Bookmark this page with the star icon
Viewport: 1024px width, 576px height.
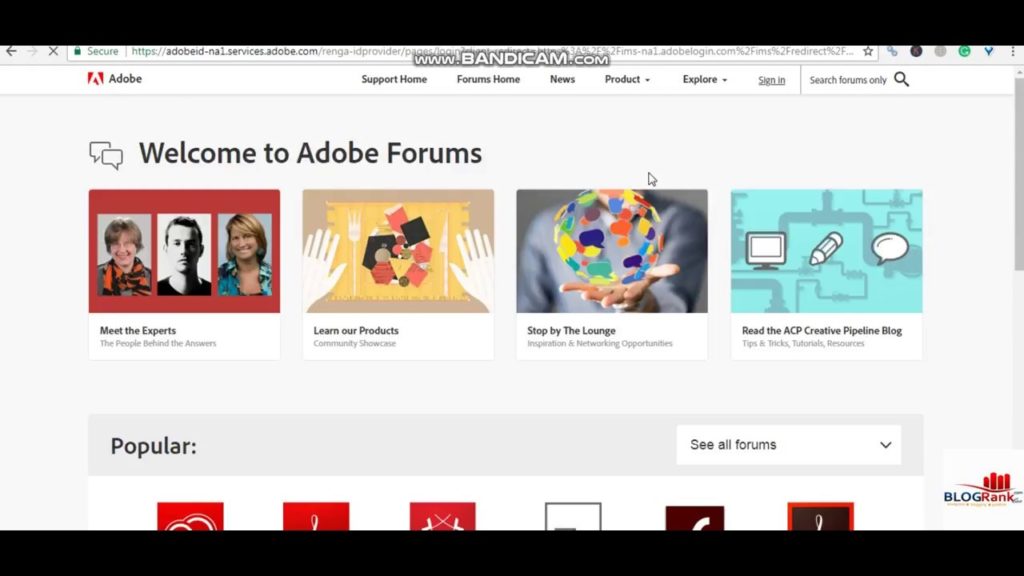[x=868, y=51]
